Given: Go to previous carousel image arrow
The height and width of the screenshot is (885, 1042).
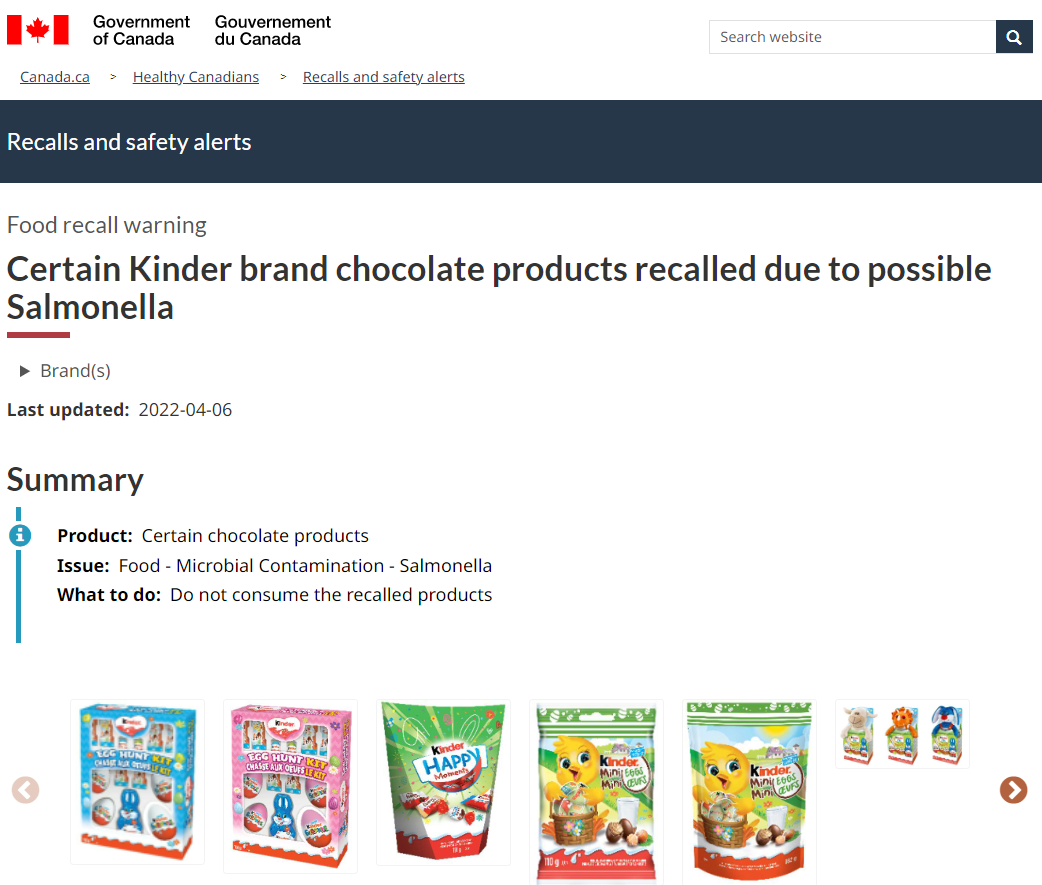Looking at the screenshot, I should [25, 790].
